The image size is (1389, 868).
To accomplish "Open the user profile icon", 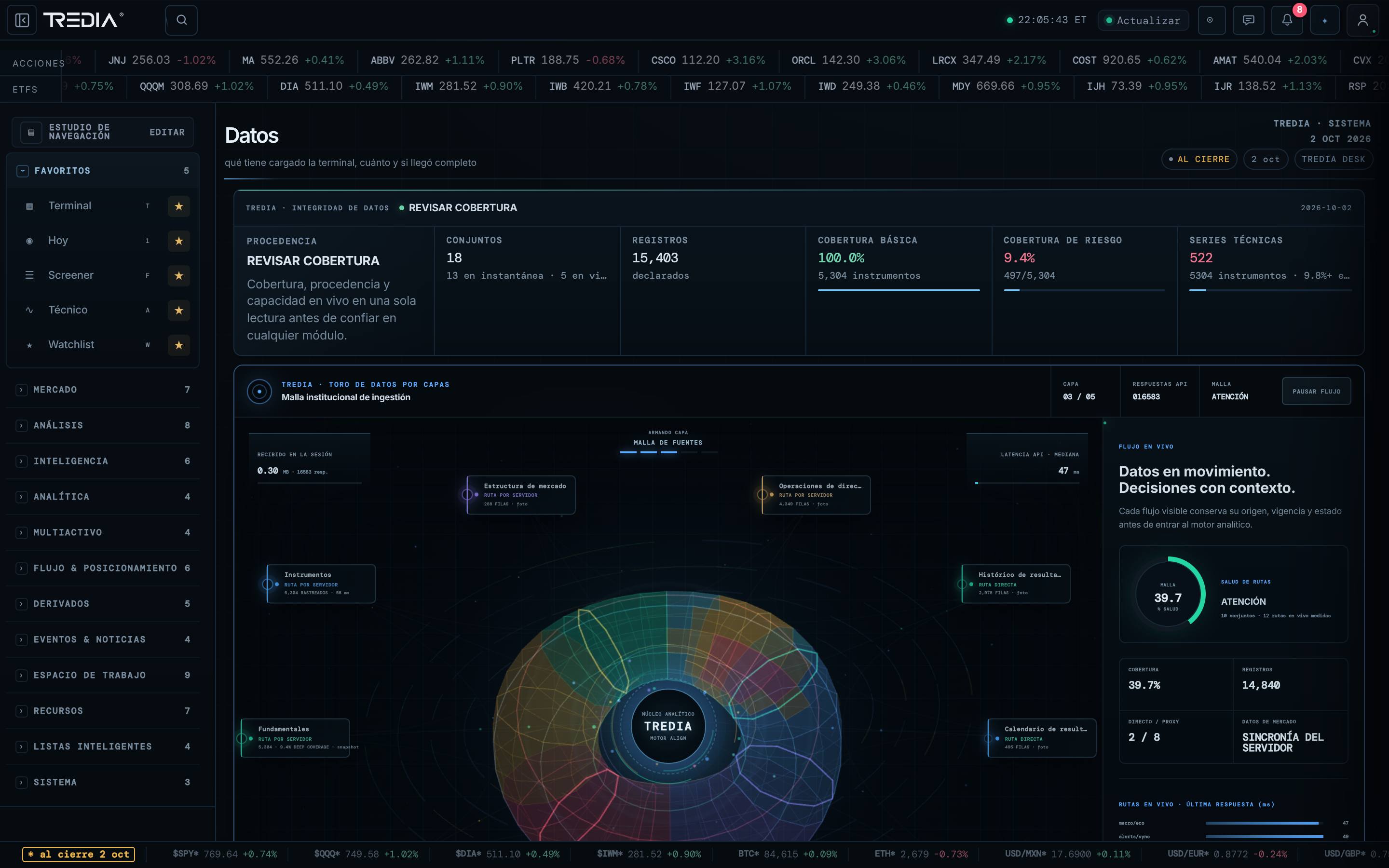I will pyautogui.click(x=1362, y=20).
